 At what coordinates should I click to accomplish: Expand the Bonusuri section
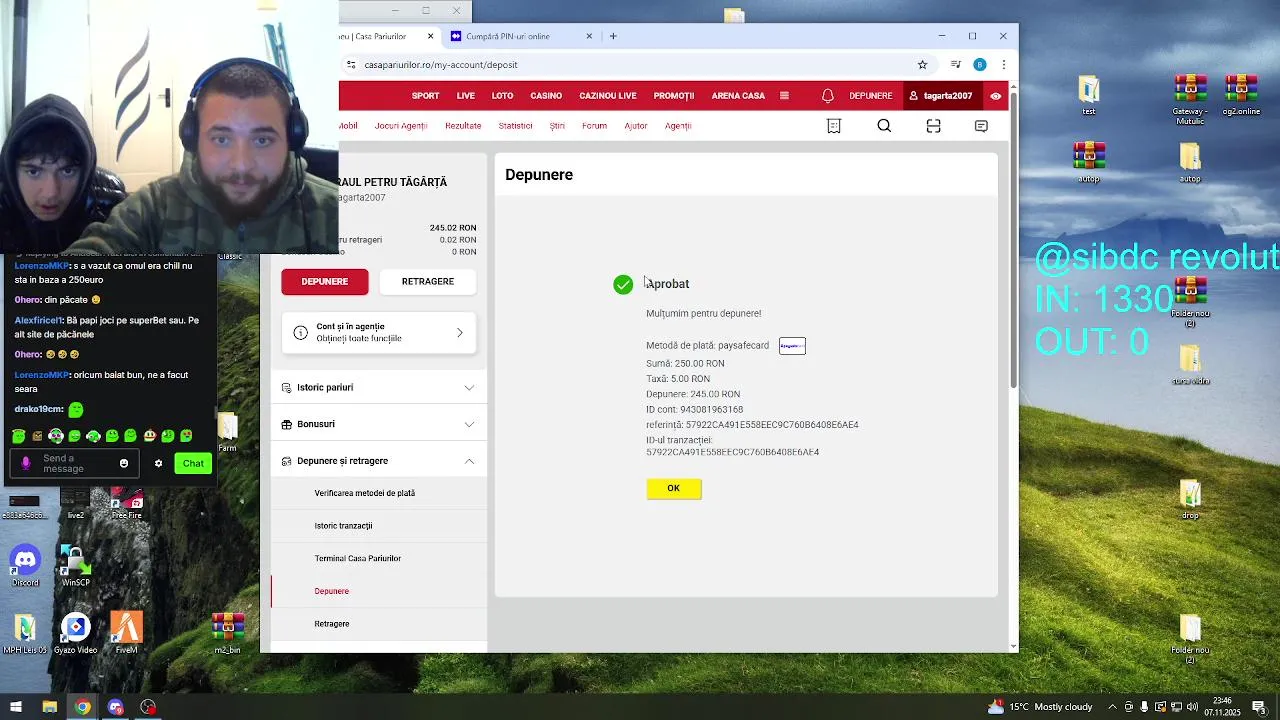379,424
